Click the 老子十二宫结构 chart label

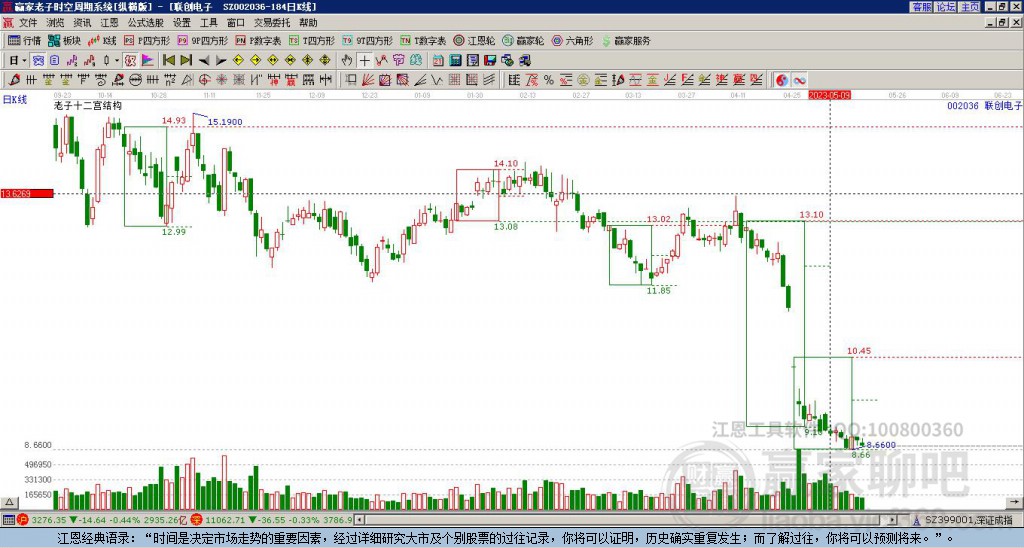pos(88,105)
